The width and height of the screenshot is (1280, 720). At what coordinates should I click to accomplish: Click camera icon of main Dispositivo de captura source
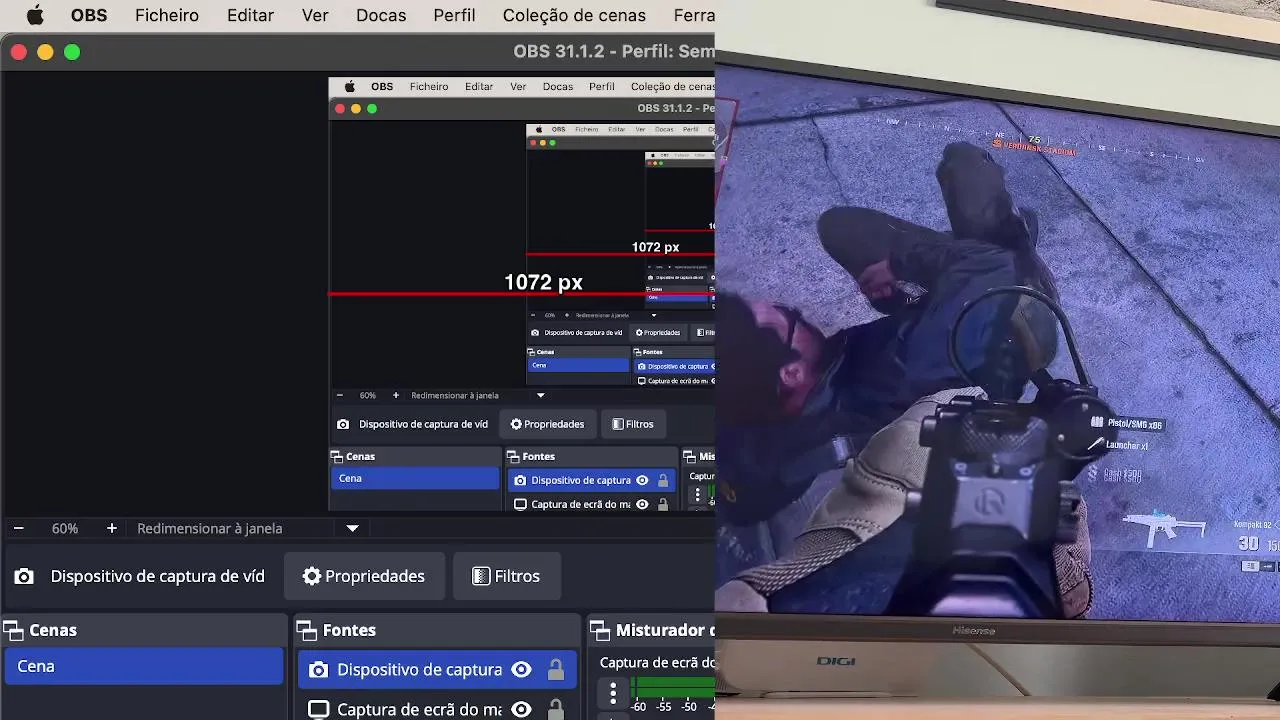pos(318,670)
